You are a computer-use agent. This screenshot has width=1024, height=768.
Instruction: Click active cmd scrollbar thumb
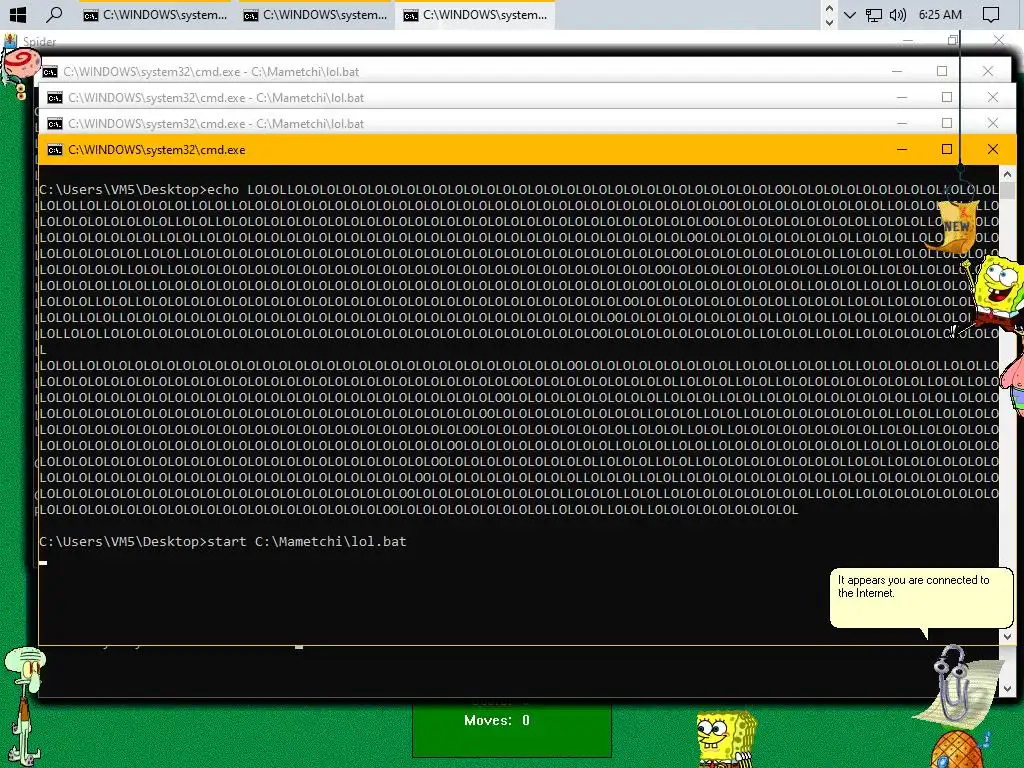tap(1006, 191)
